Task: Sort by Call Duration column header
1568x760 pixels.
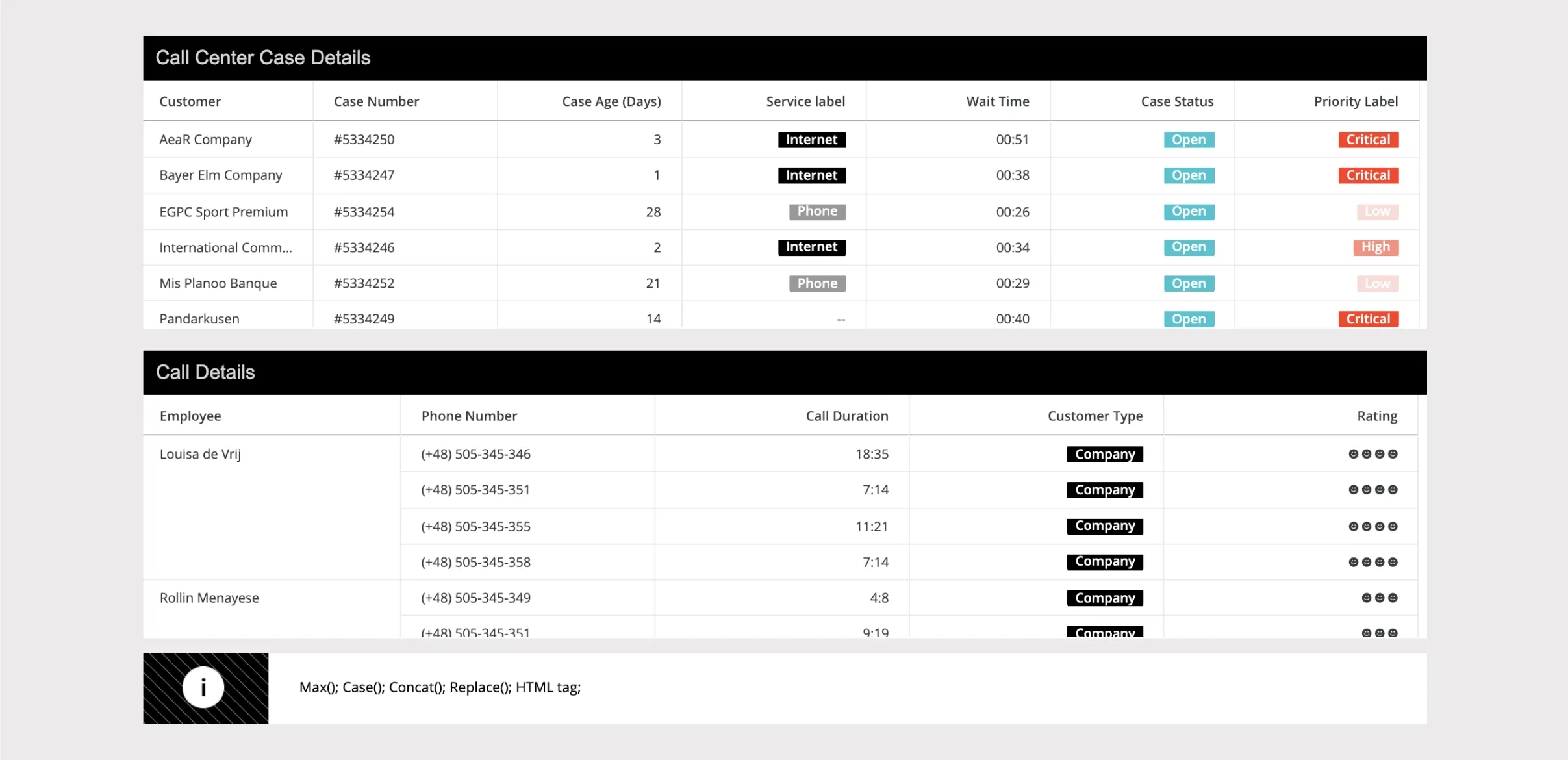Action: click(x=847, y=416)
